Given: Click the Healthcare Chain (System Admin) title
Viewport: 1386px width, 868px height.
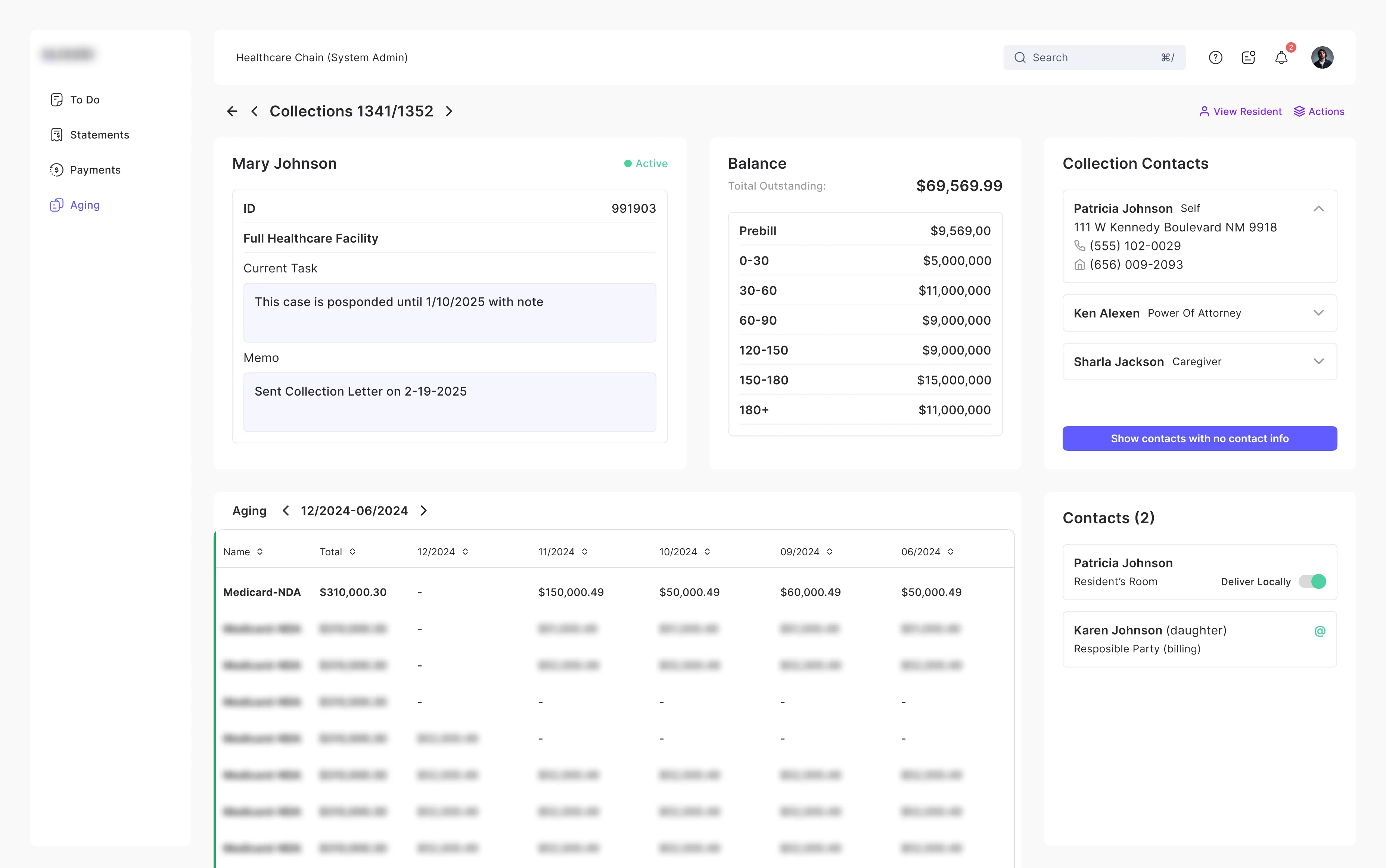Looking at the screenshot, I should [x=321, y=57].
